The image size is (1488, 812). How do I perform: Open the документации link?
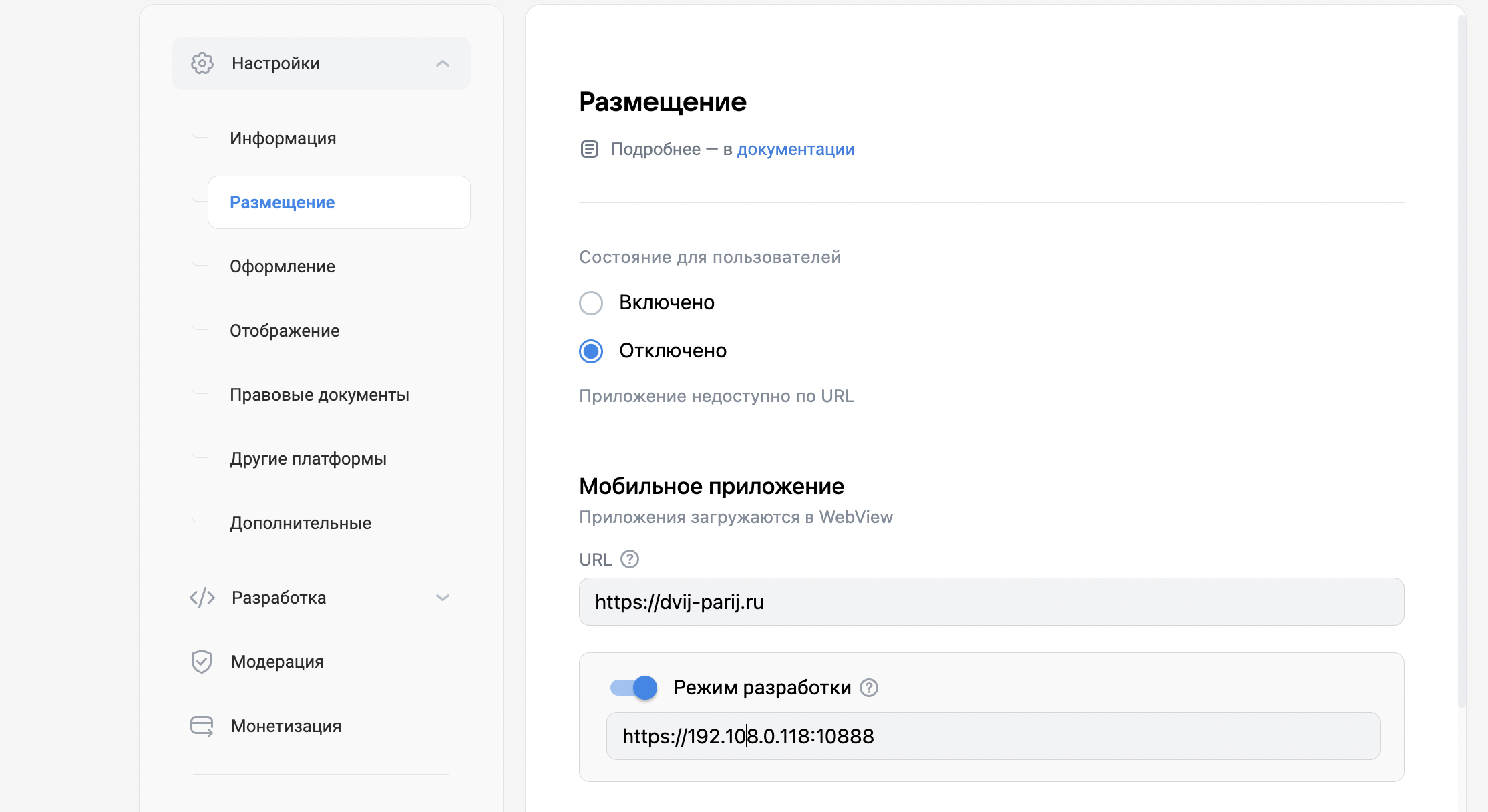[795, 148]
